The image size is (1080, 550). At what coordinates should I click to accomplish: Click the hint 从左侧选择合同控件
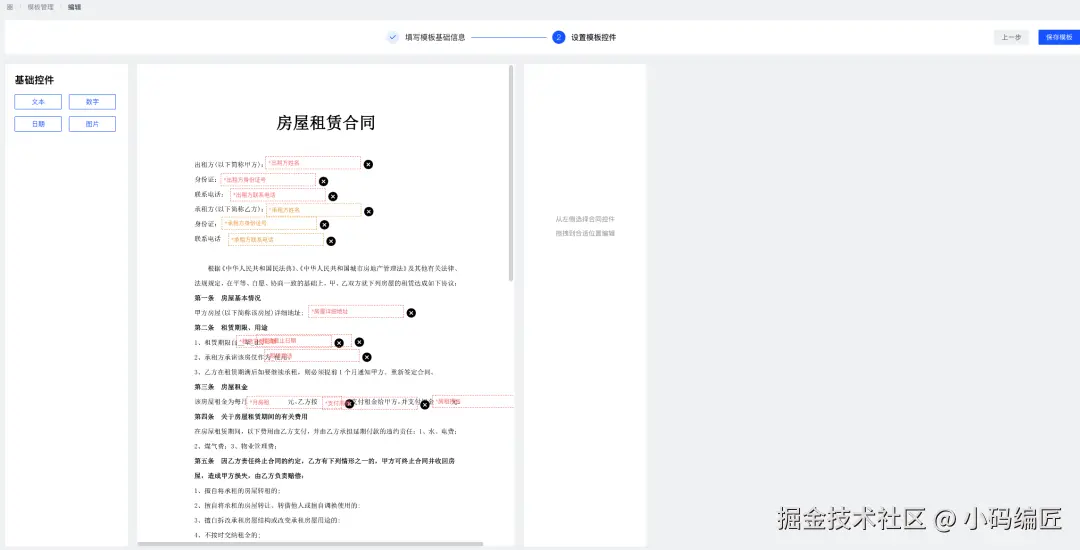[585, 219]
